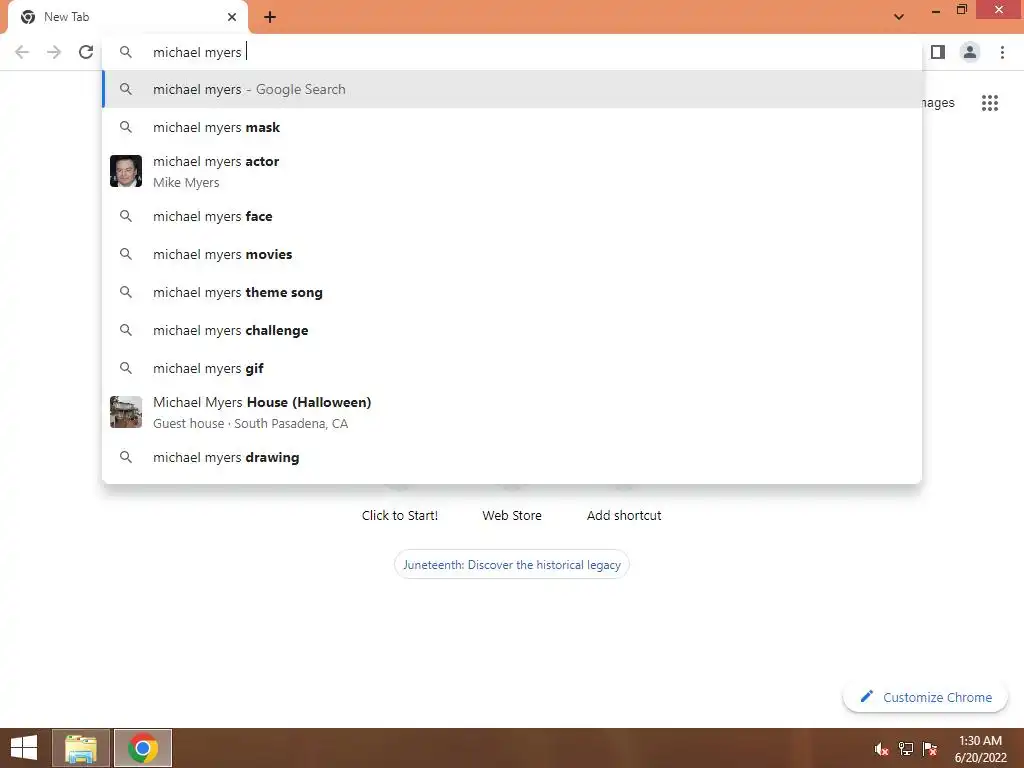Click the search icon beside 'michael myers gif'

click(126, 368)
